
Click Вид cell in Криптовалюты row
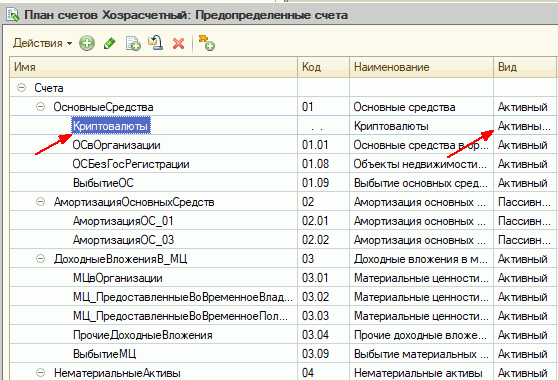(525, 126)
